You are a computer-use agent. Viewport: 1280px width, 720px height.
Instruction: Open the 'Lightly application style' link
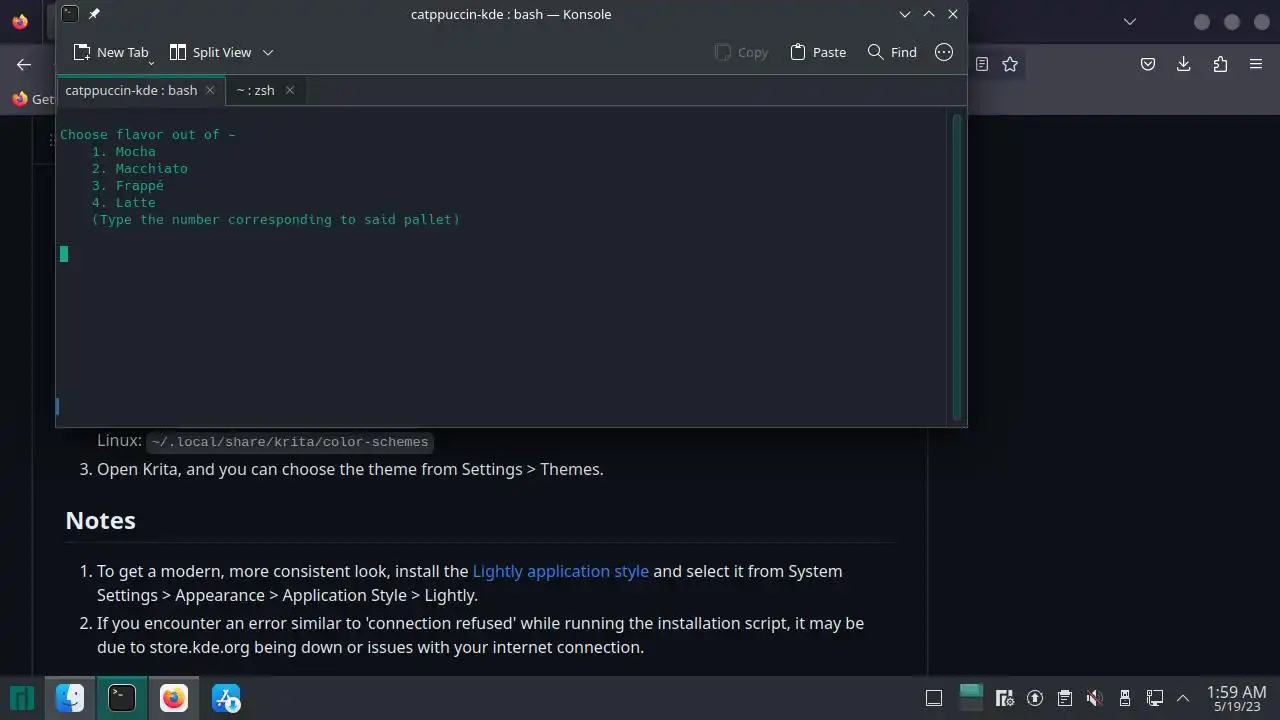(x=560, y=571)
